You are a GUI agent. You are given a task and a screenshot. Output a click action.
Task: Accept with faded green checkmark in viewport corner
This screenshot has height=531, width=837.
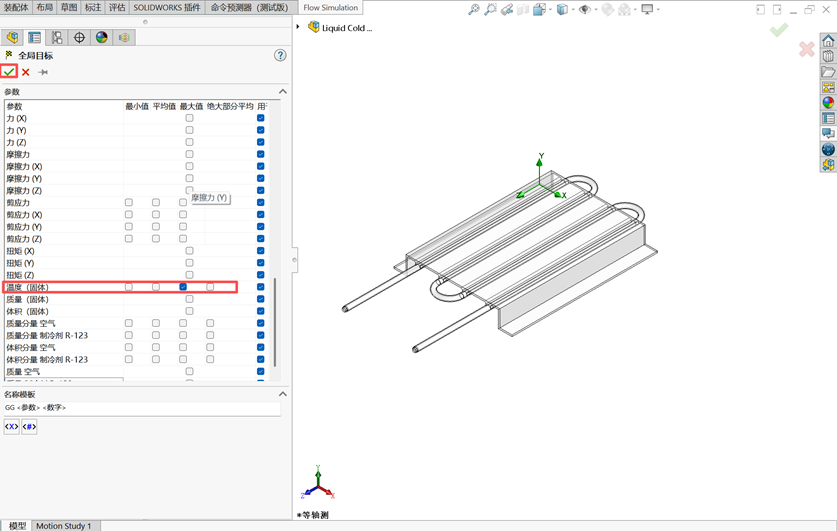779,30
